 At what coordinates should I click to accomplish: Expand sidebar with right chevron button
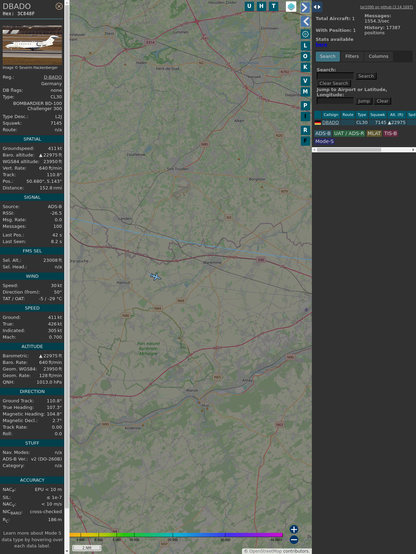click(x=305, y=7)
